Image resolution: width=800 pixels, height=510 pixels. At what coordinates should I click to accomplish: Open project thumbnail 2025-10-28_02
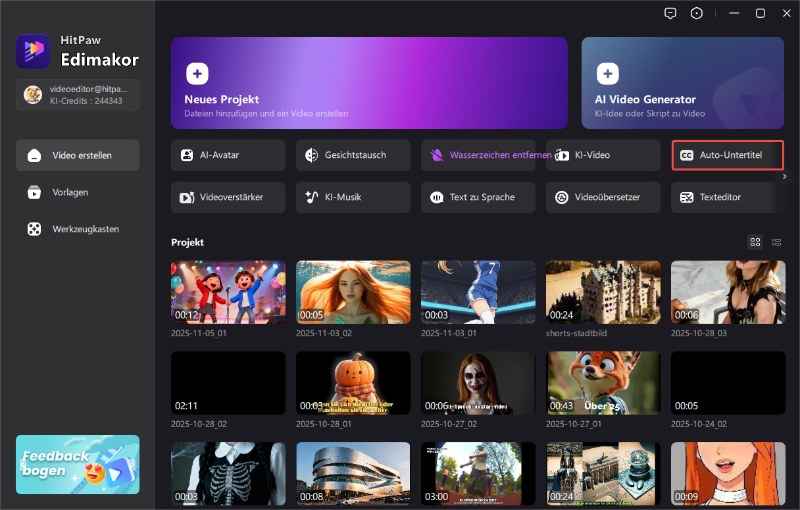(x=228, y=383)
